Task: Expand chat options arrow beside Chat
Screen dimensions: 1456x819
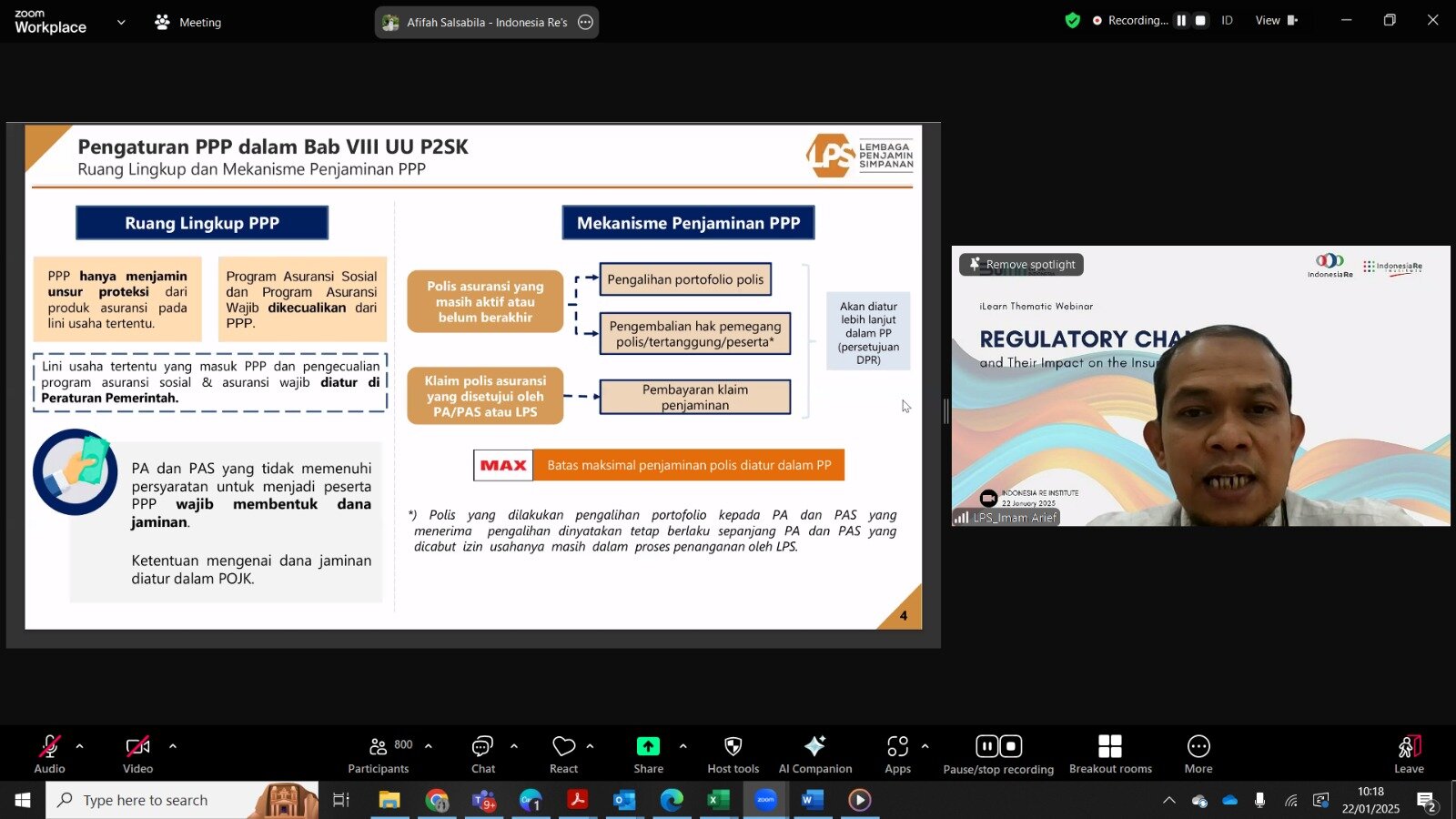Action: 513,746
